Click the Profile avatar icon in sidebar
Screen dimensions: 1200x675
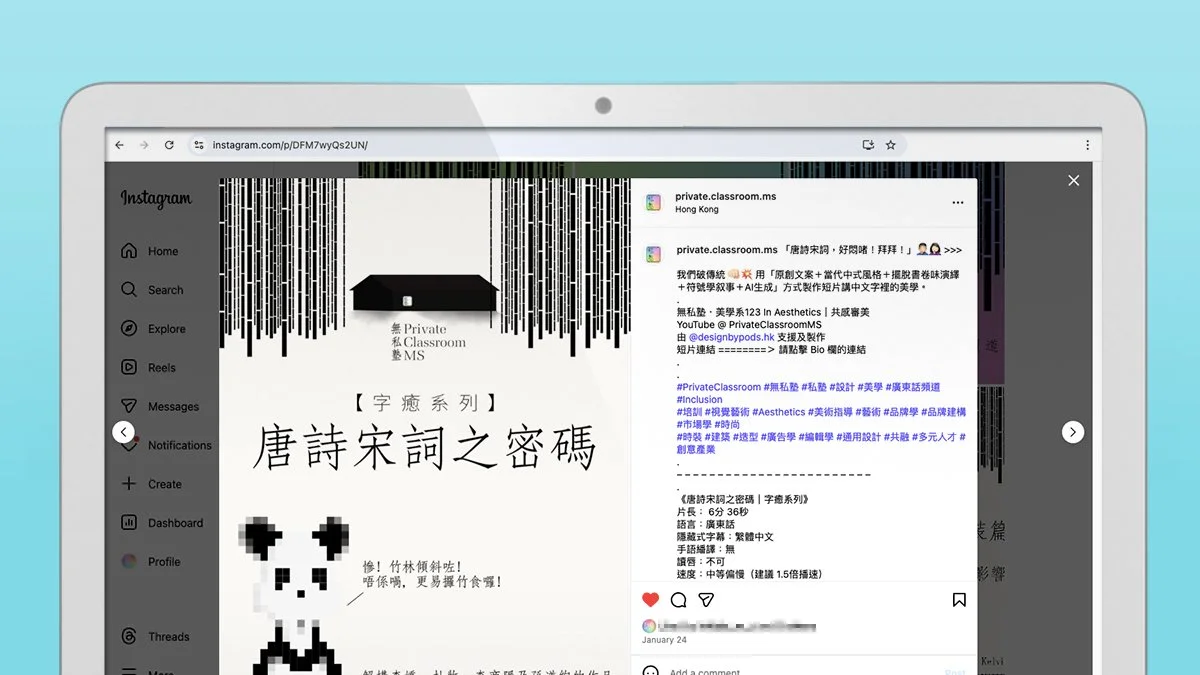pyautogui.click(x=129, y=562)
